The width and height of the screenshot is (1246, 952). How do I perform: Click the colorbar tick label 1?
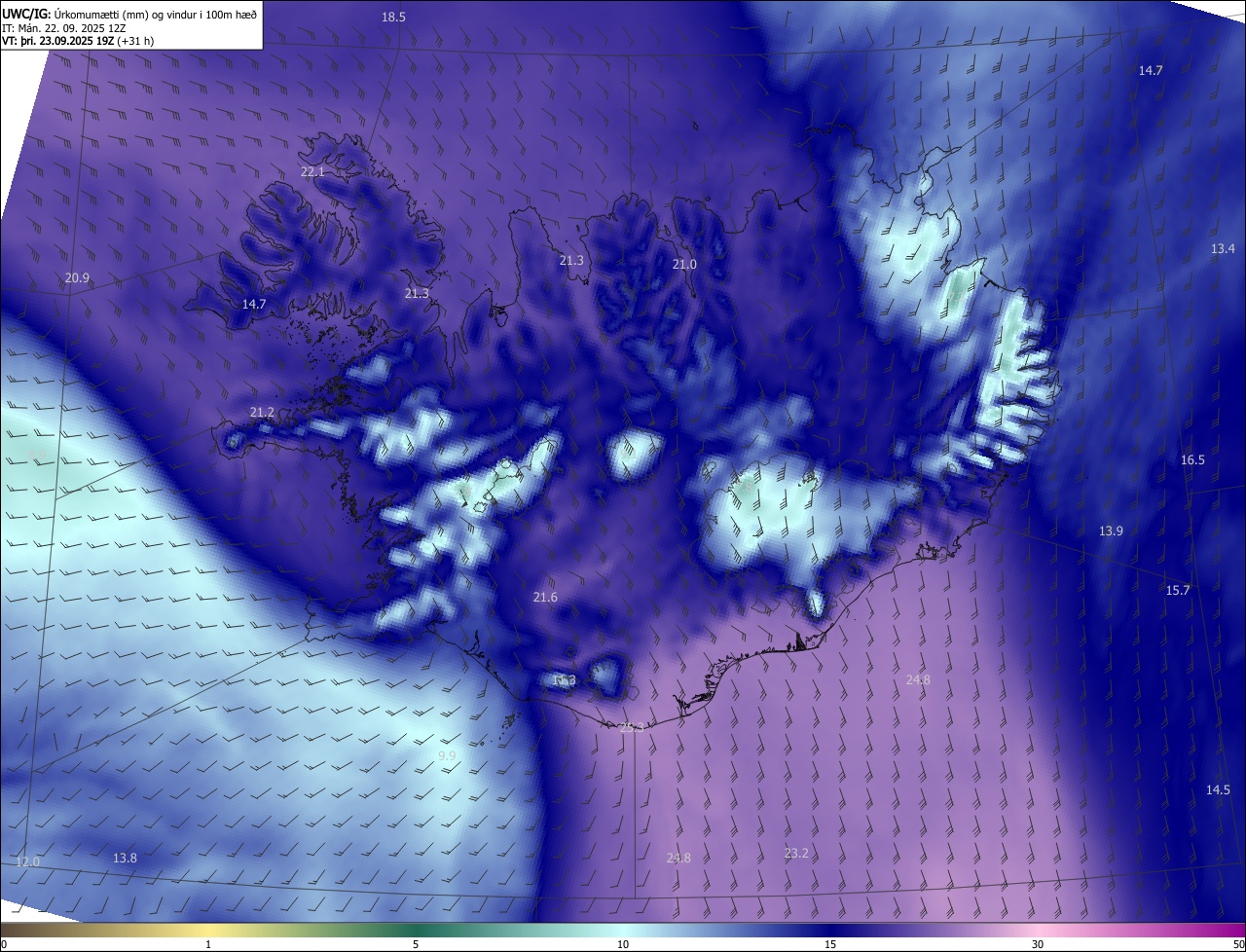pos(208,945)
